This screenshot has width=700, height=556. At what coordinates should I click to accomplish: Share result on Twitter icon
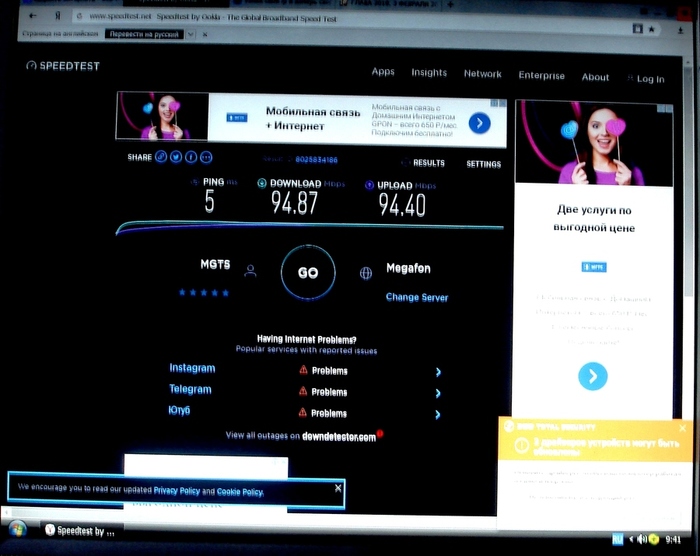[x=176, y=157]
